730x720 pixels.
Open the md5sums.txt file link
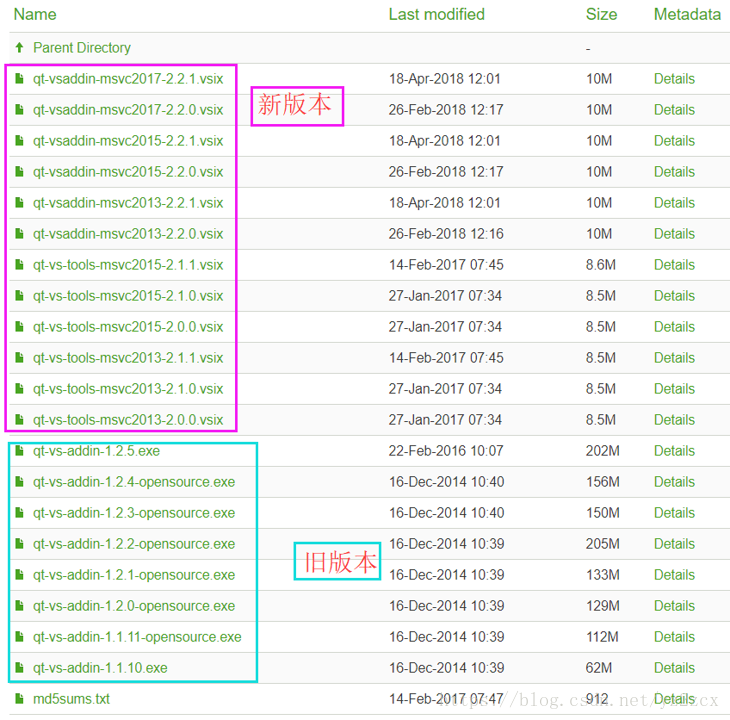pyautogui.click(x=71, y=699)
